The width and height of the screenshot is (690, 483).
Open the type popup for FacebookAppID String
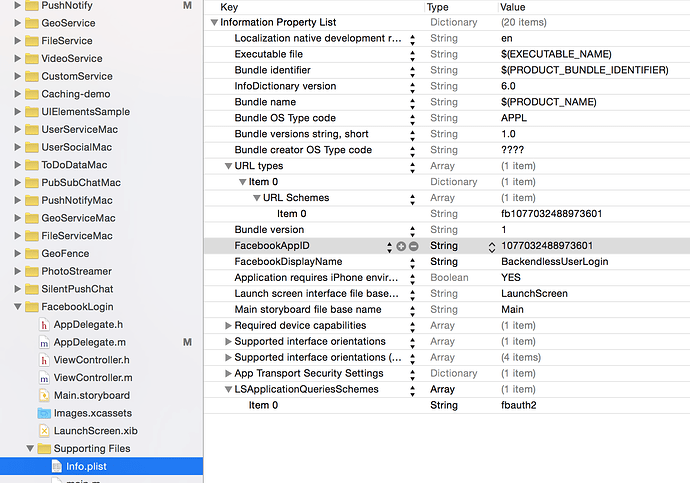pyautogui.click(x=492, y=247)
